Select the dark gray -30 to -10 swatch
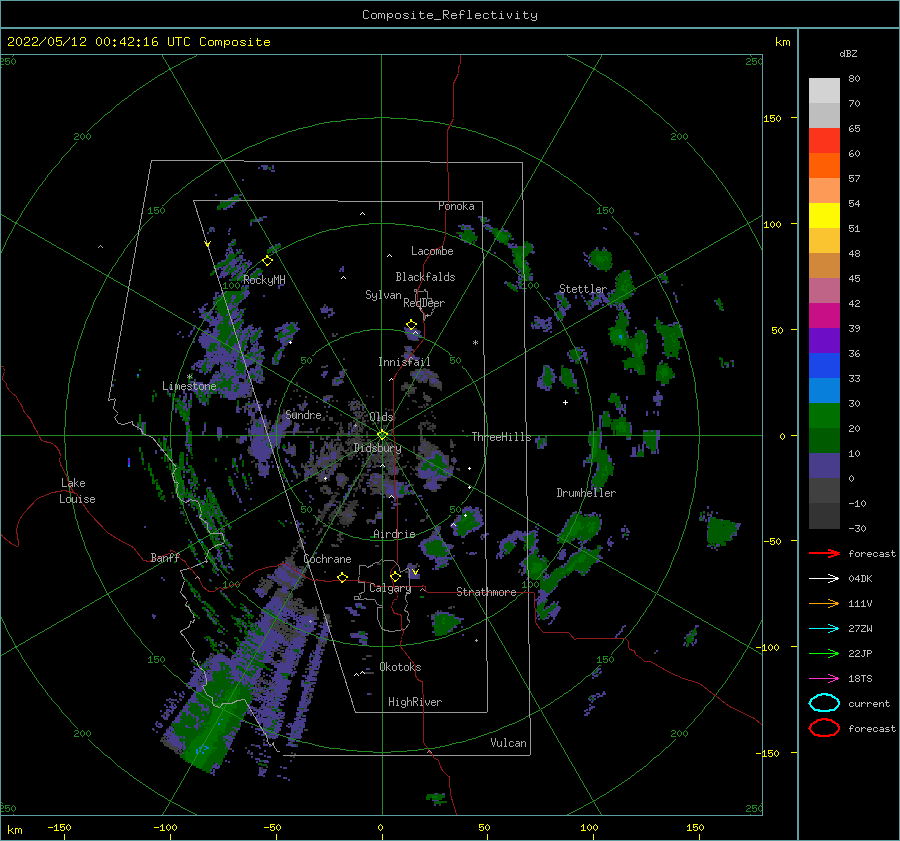The image size is (900, 841). (824, 516)
